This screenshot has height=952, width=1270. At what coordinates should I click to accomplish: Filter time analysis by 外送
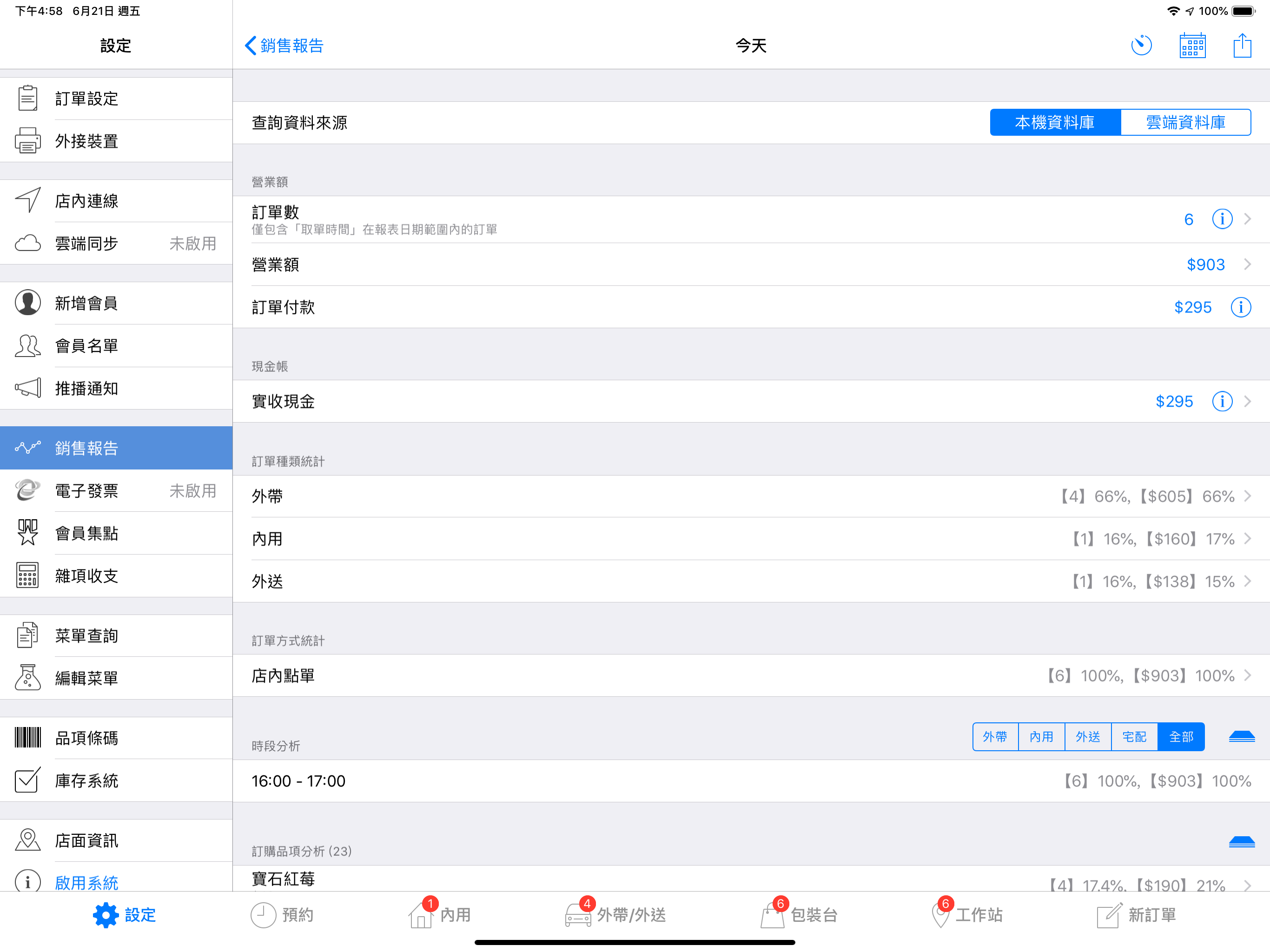(1088, 737)
